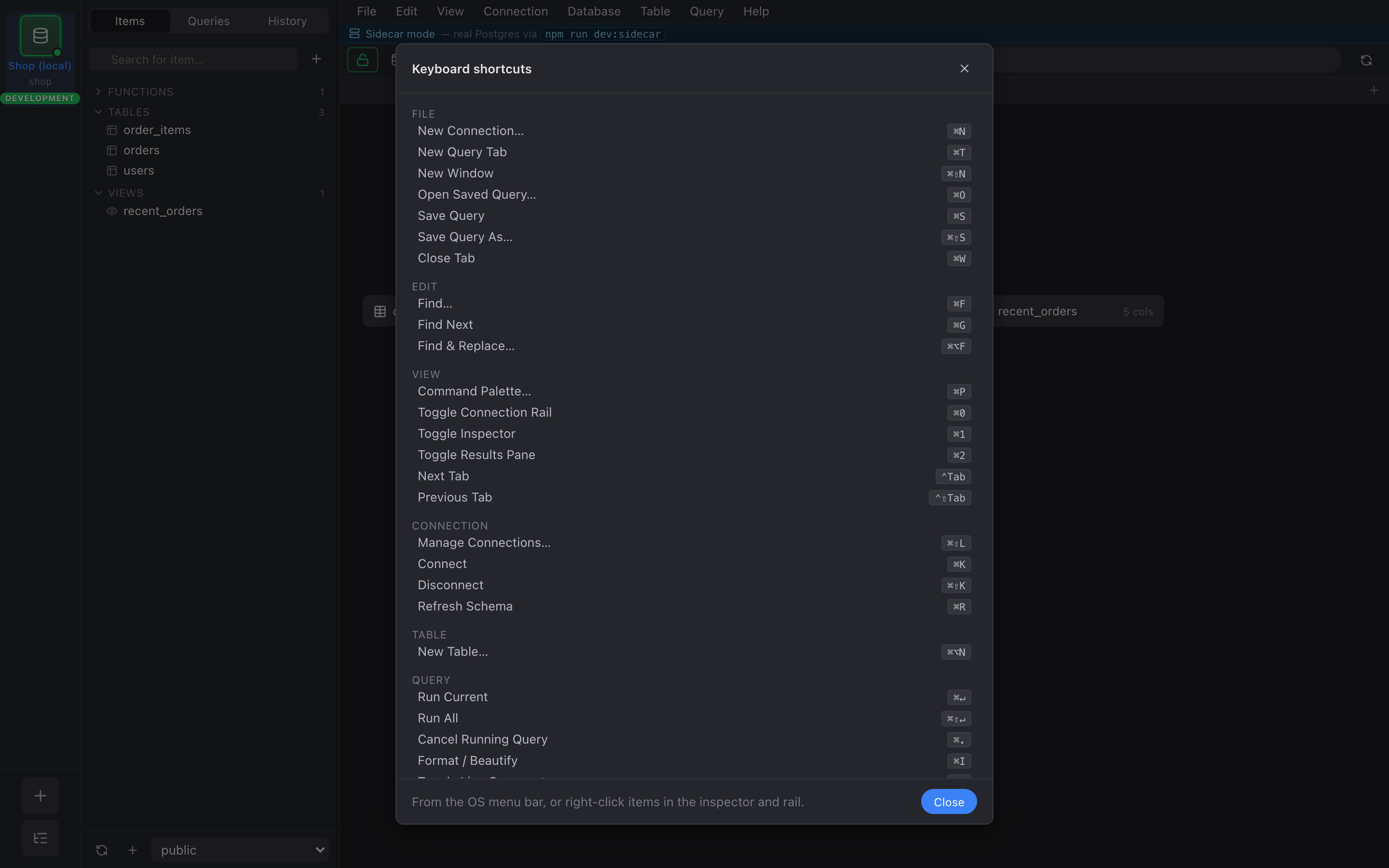Open the Table menu

tap(655, 12)
